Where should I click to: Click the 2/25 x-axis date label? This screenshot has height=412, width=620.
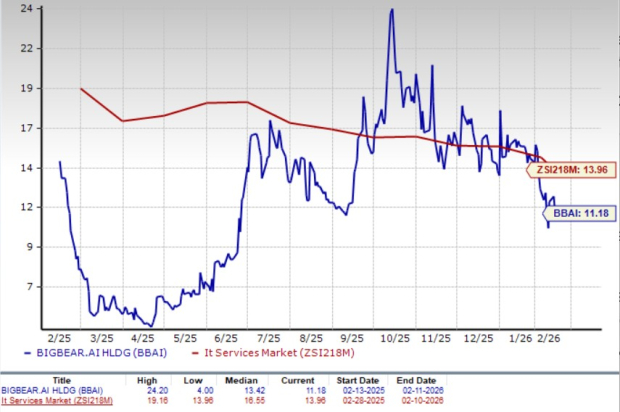click(x=58, y=338)
